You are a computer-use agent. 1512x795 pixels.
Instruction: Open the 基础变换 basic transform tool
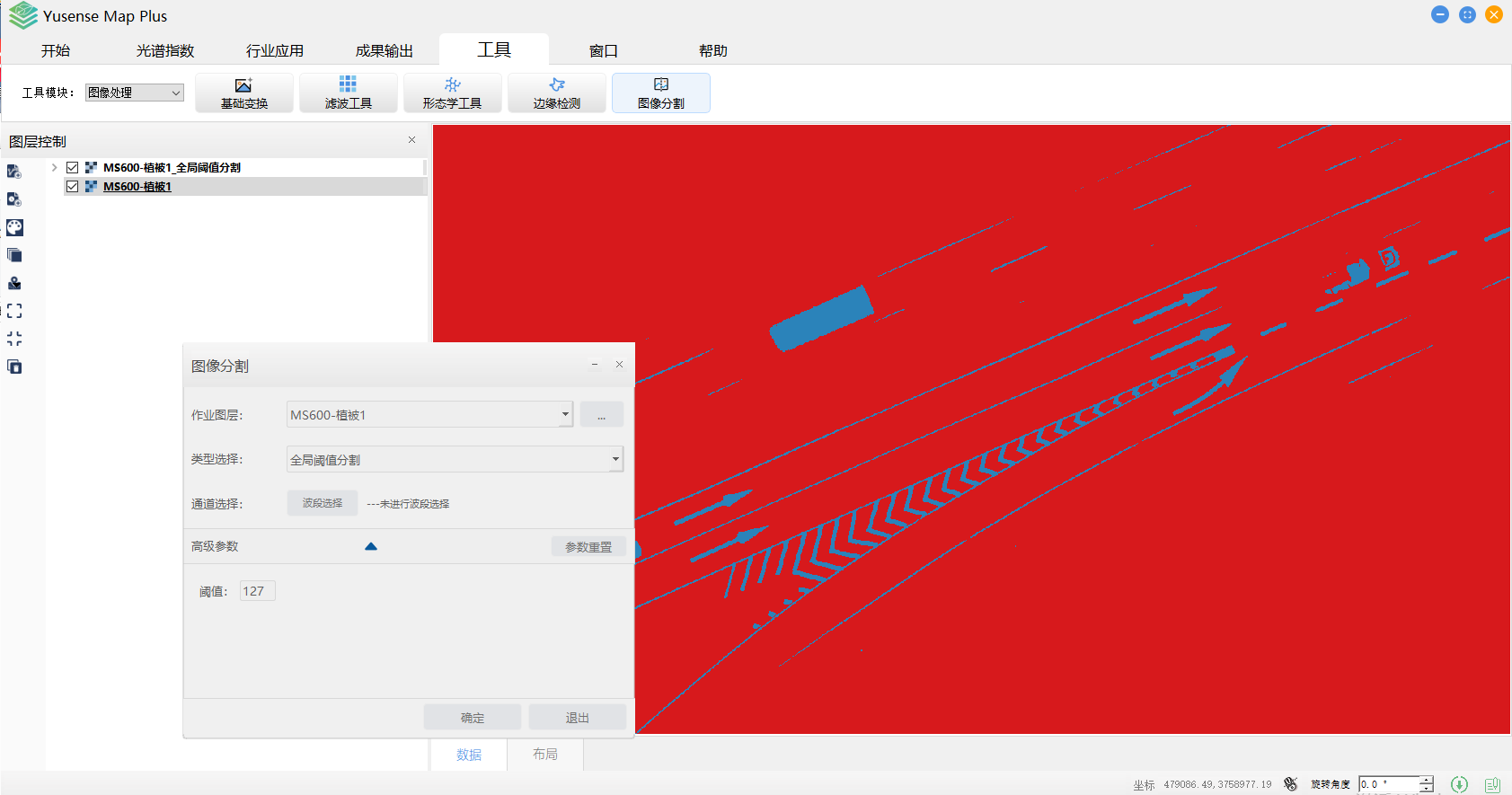(x=244, y=93)
